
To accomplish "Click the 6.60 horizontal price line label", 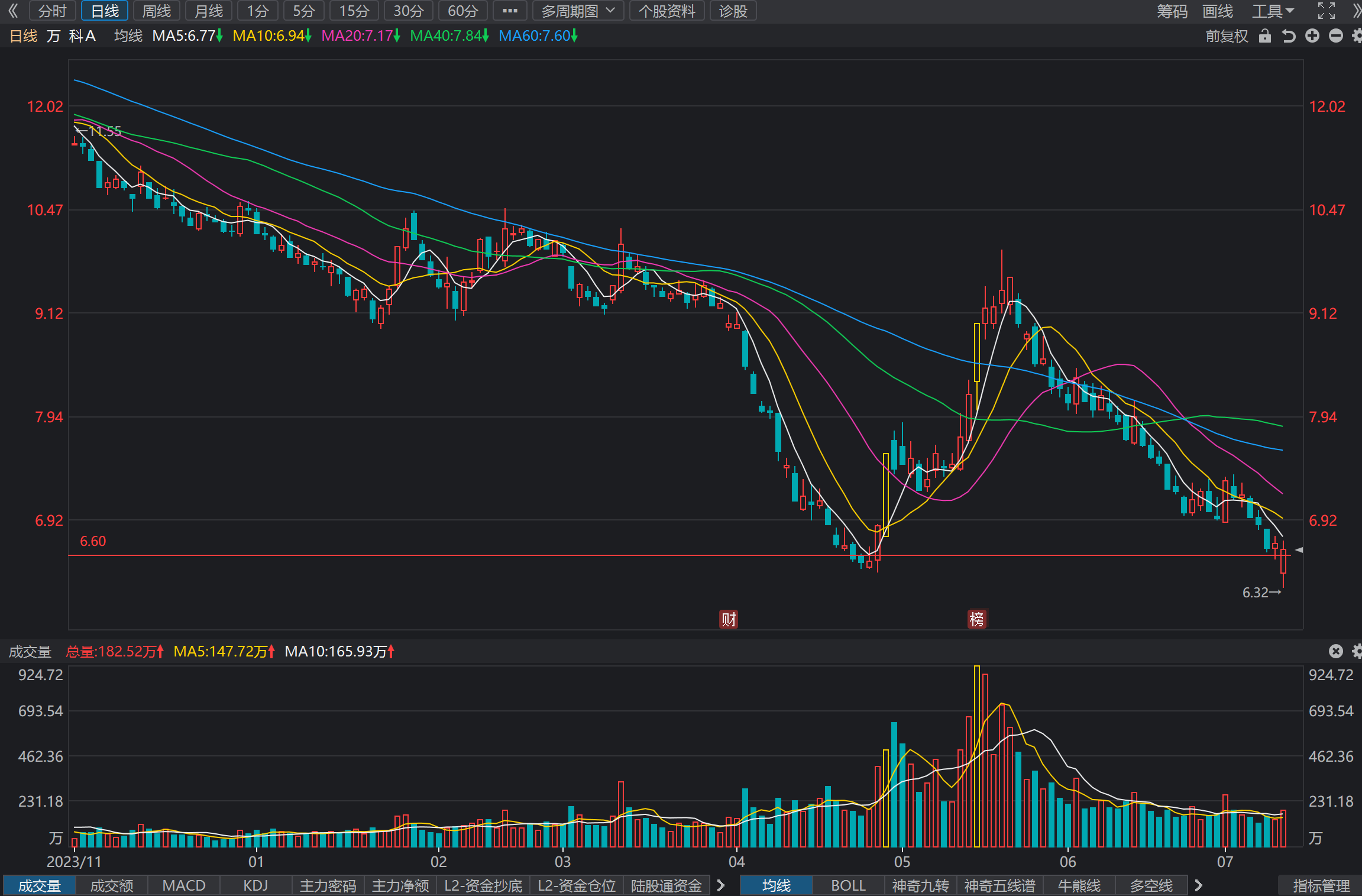I will (x=93, y=541).
